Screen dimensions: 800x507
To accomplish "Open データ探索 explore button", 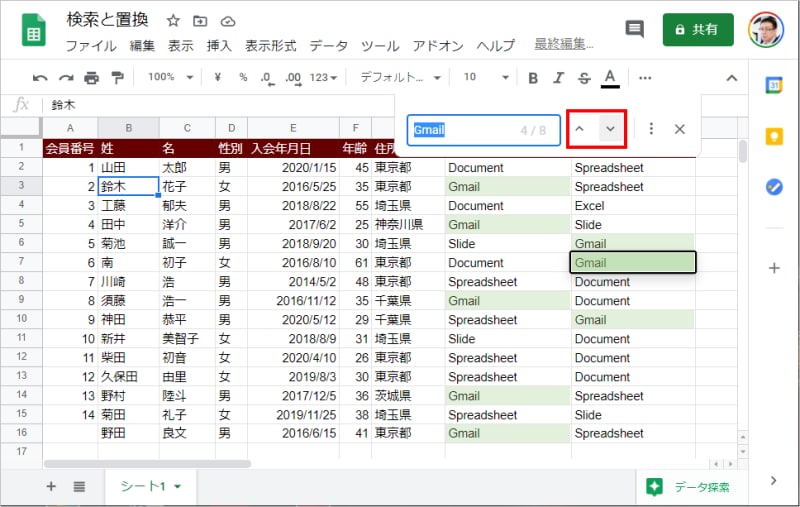I will [689, 487].
